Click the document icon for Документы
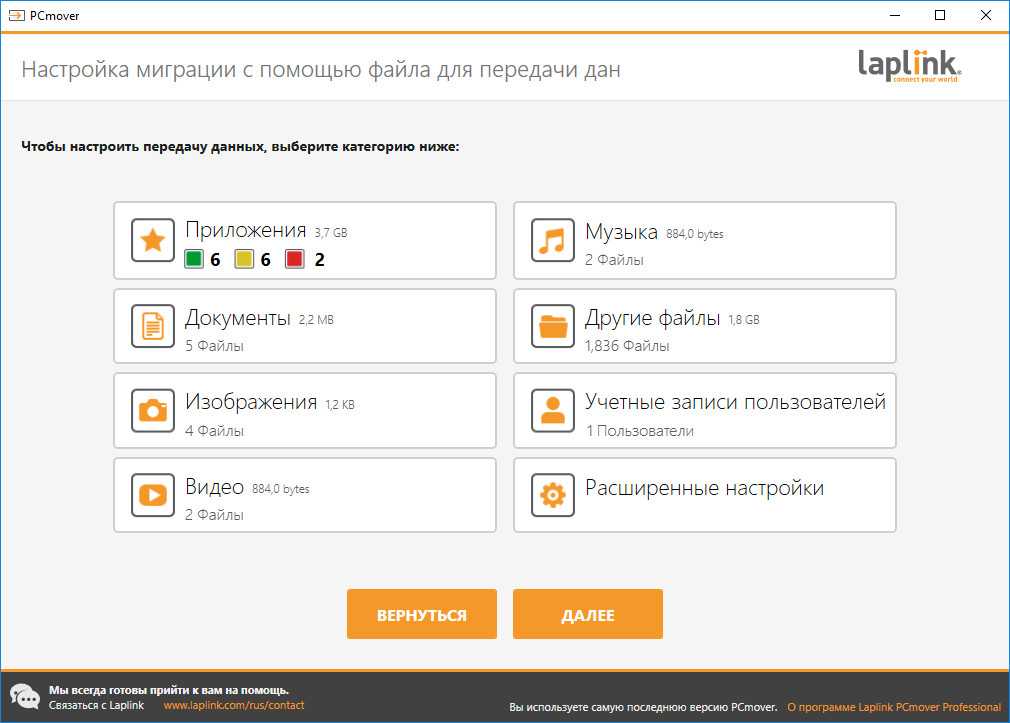 (x=153, y=326)
